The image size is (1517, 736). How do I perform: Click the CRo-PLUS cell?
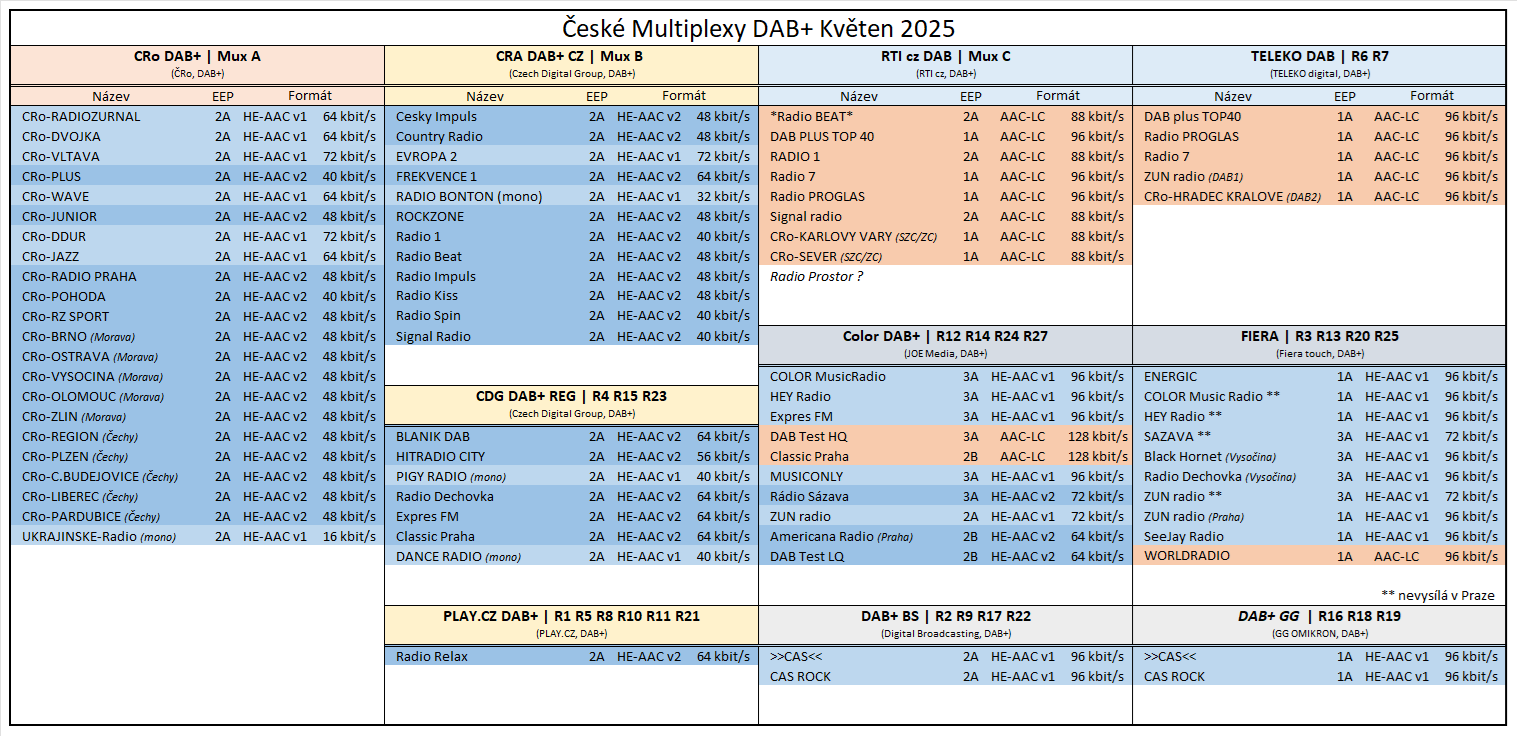coord(51,176)
